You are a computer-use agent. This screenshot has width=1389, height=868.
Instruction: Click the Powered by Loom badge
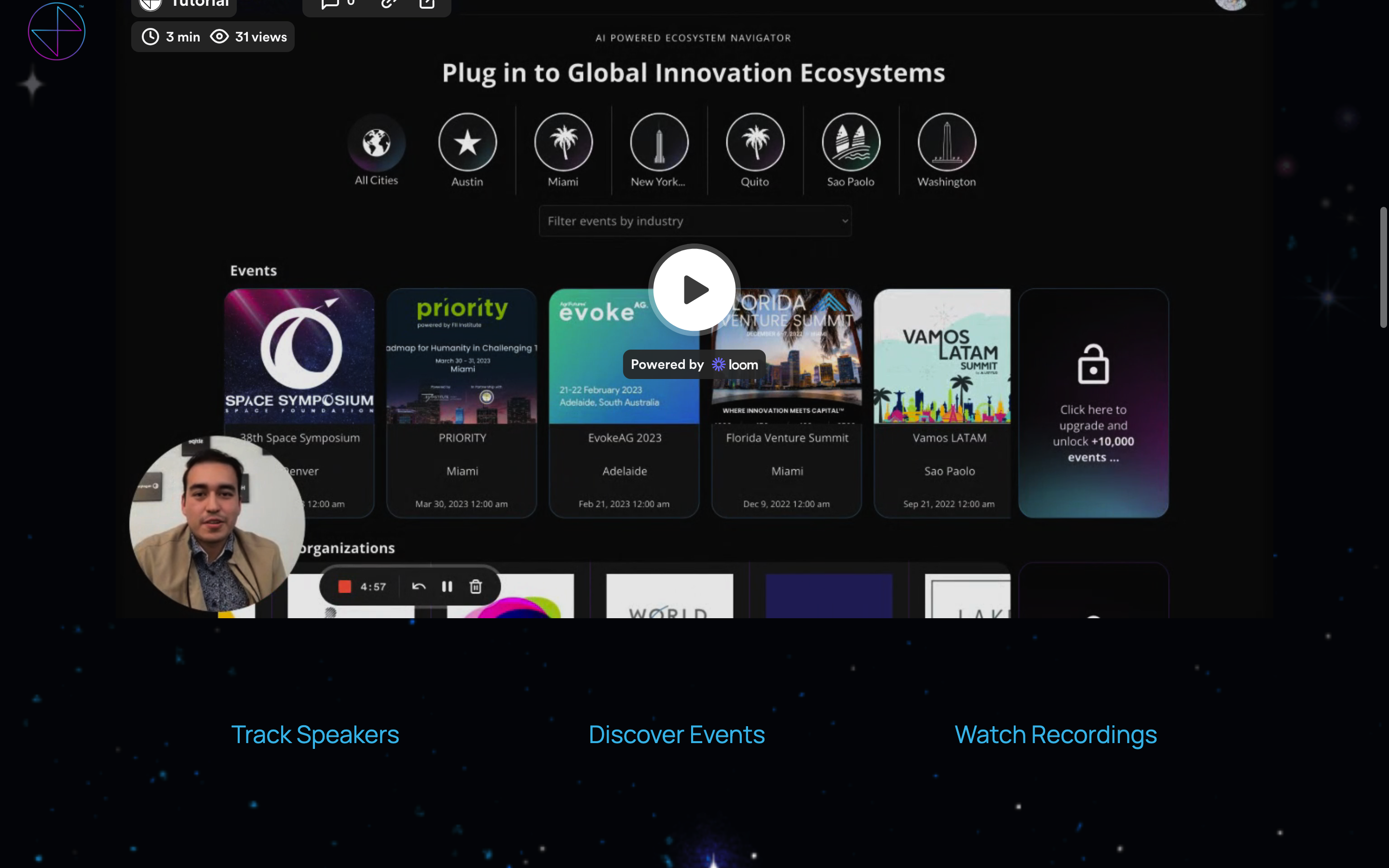click(694, 365)
